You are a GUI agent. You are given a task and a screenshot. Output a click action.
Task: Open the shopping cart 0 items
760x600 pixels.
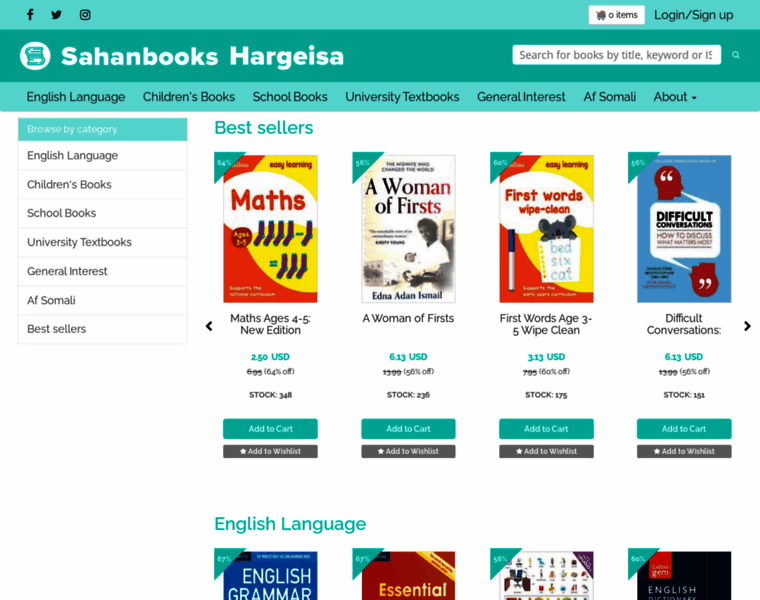617,15
